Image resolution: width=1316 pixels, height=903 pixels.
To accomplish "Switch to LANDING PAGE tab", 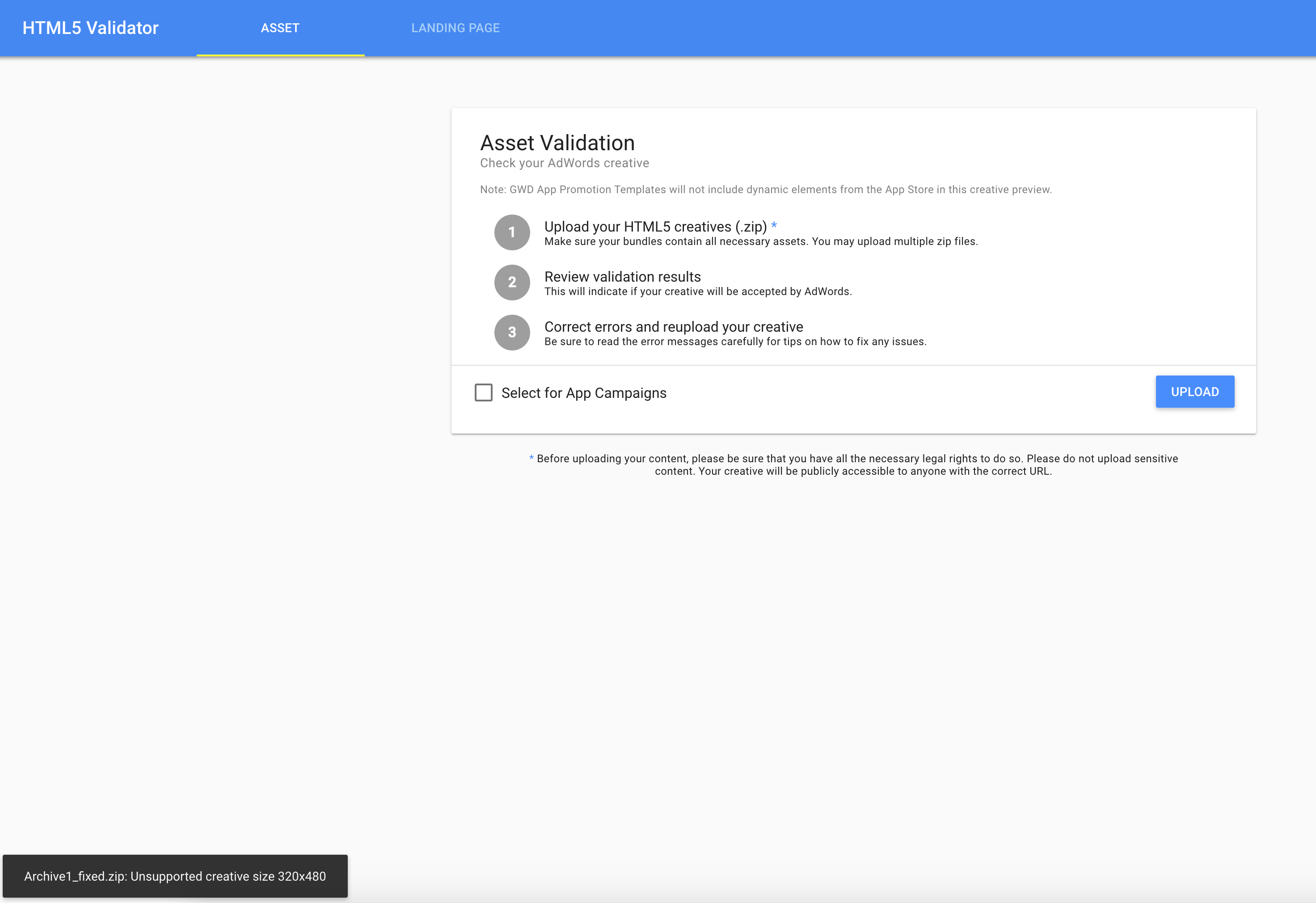I will pyautogui.click(x=455, y=27).
